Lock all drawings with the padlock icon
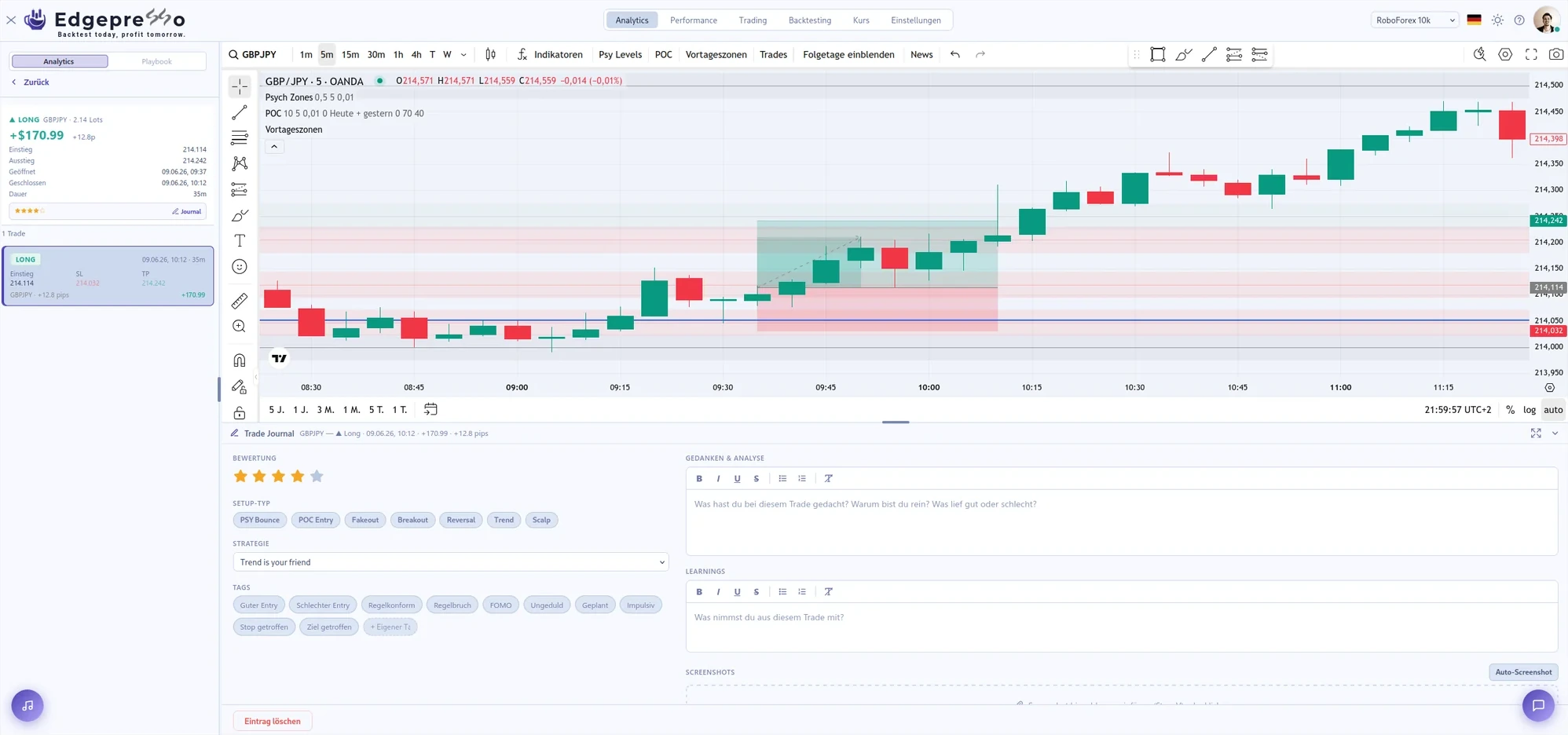 [240, 413]
